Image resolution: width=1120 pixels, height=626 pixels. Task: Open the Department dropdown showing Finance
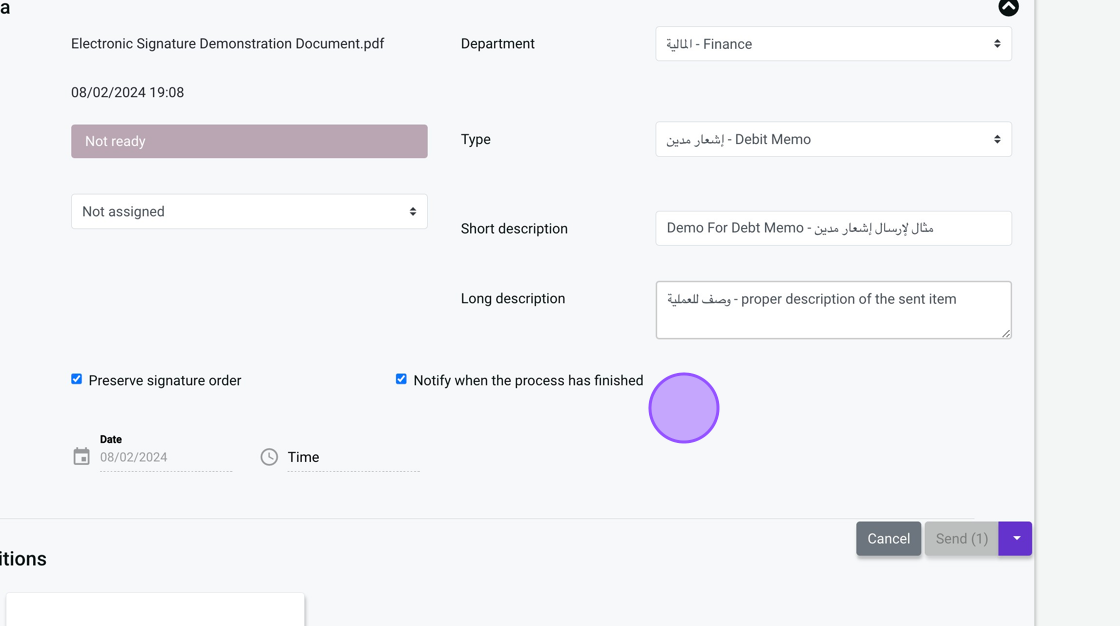833,44
